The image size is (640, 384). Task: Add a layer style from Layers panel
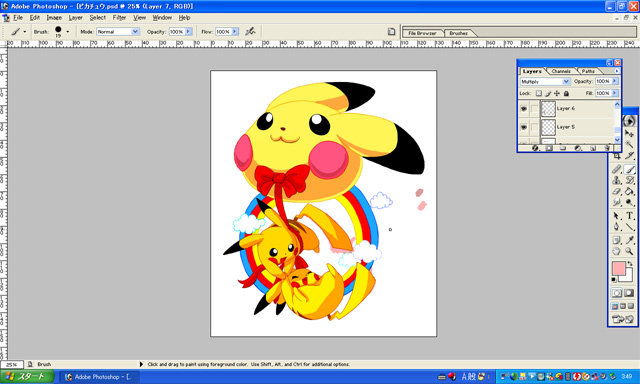coord(536,148)
